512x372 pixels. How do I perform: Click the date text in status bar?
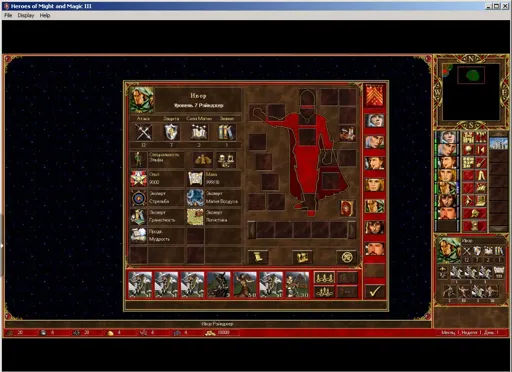point(469,333)
